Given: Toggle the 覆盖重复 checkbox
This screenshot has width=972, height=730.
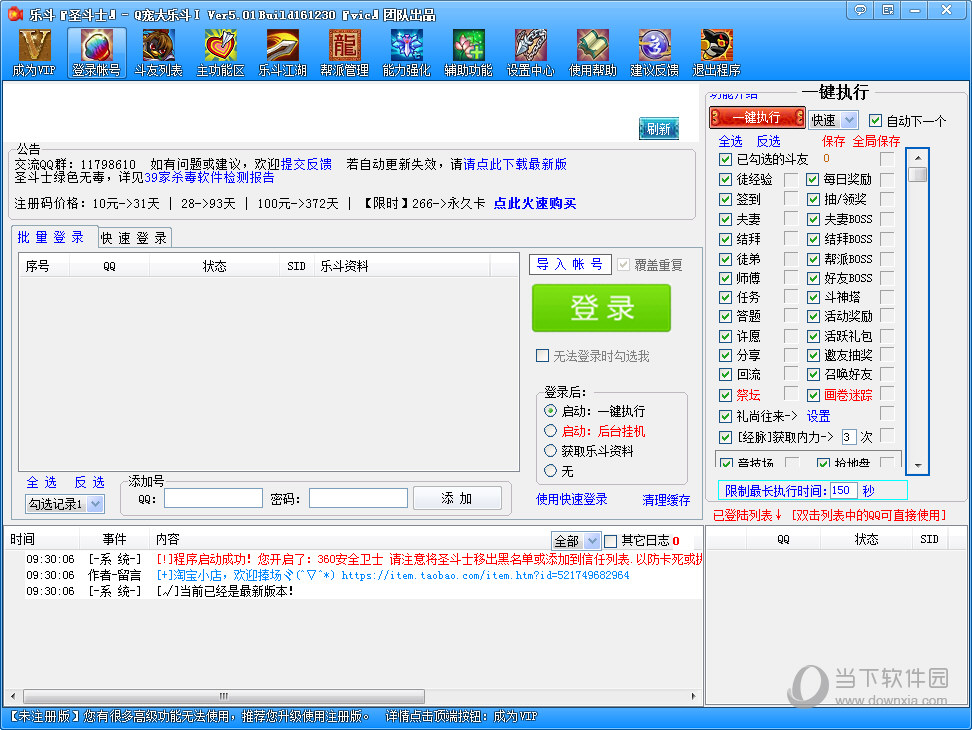Looking at the screenshot, I should [x=624, y=265].
